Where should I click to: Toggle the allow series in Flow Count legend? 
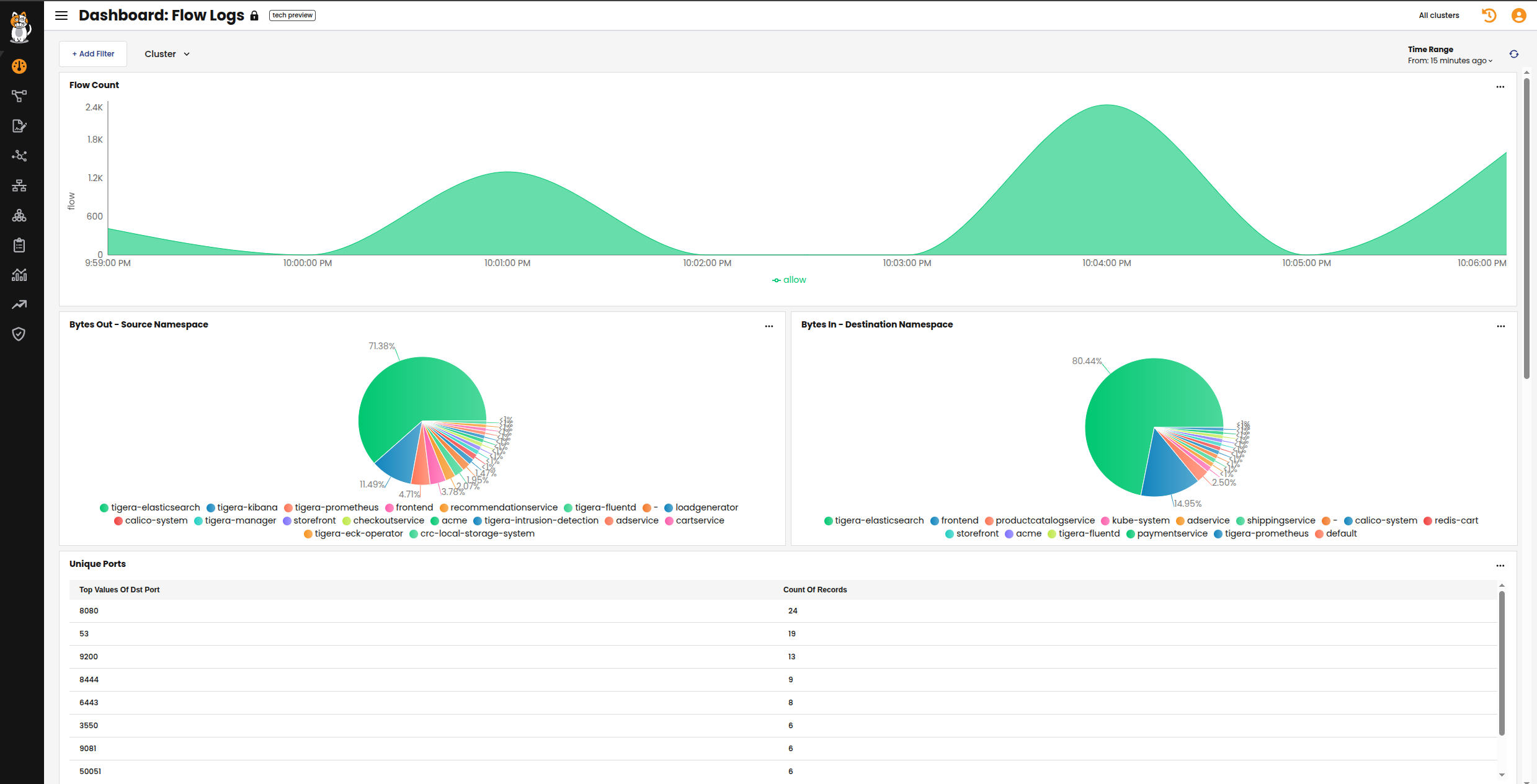coord(789,280)
